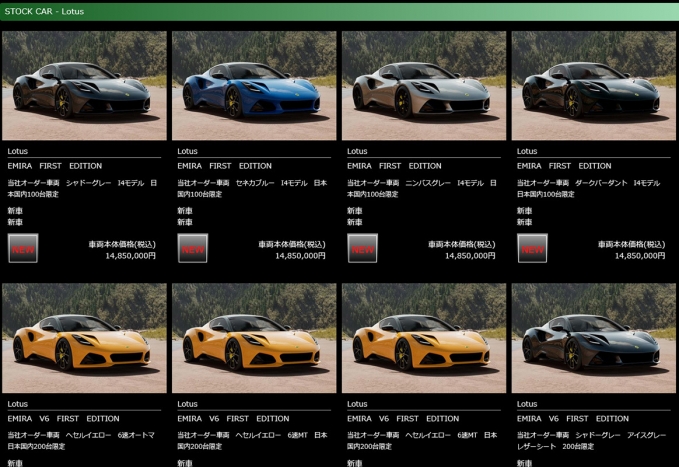679x467 pixels.
Task: Select EMIRA V6 FIRST EDITION title on 6速オートマ card
Action: coord(63,418)
